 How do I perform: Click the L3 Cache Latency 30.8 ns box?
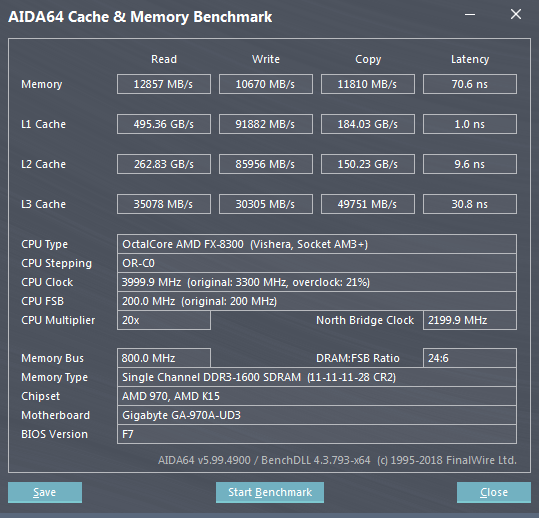pos(470,204)
